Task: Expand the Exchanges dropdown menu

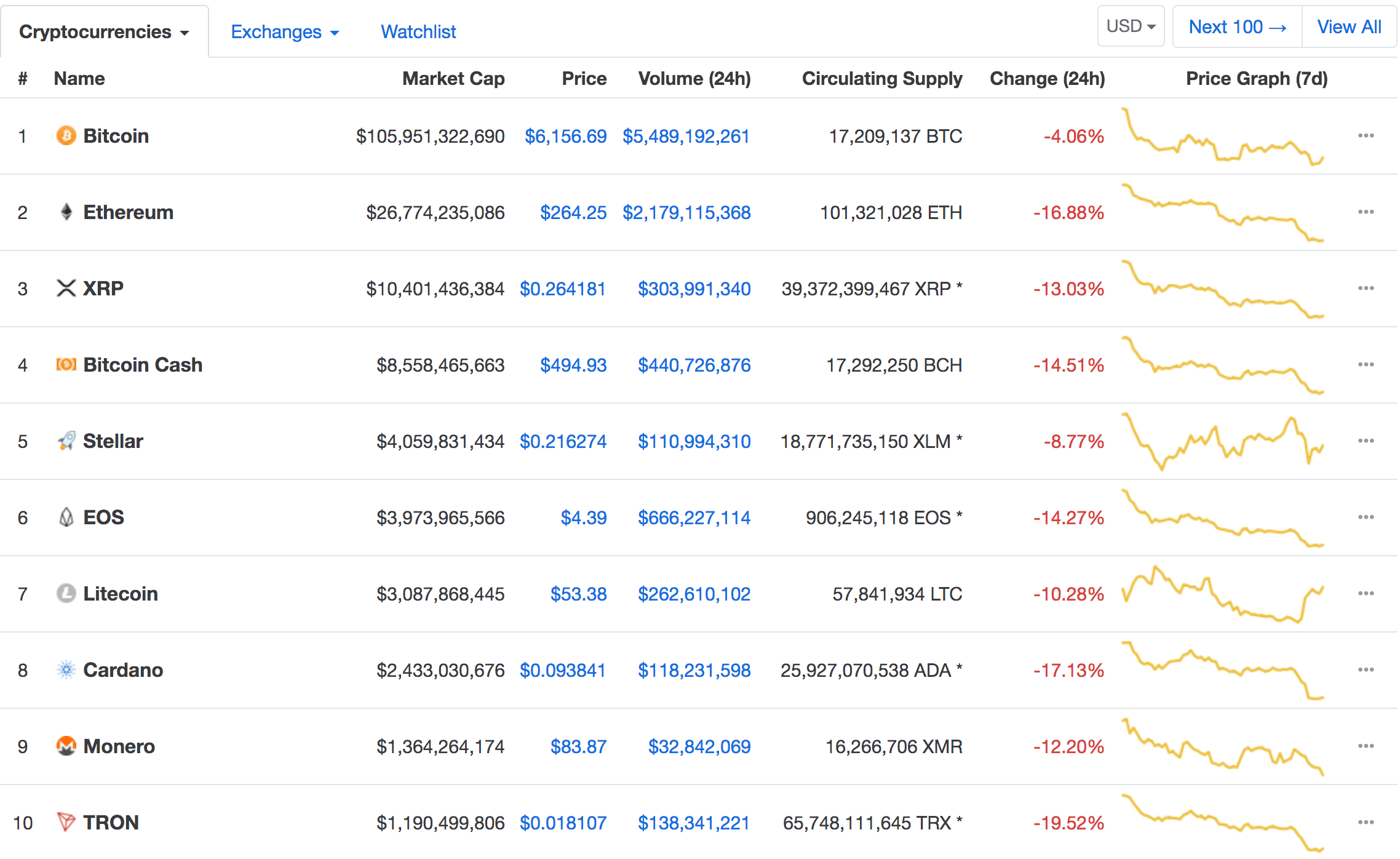Action: click(x=285, y=32)
